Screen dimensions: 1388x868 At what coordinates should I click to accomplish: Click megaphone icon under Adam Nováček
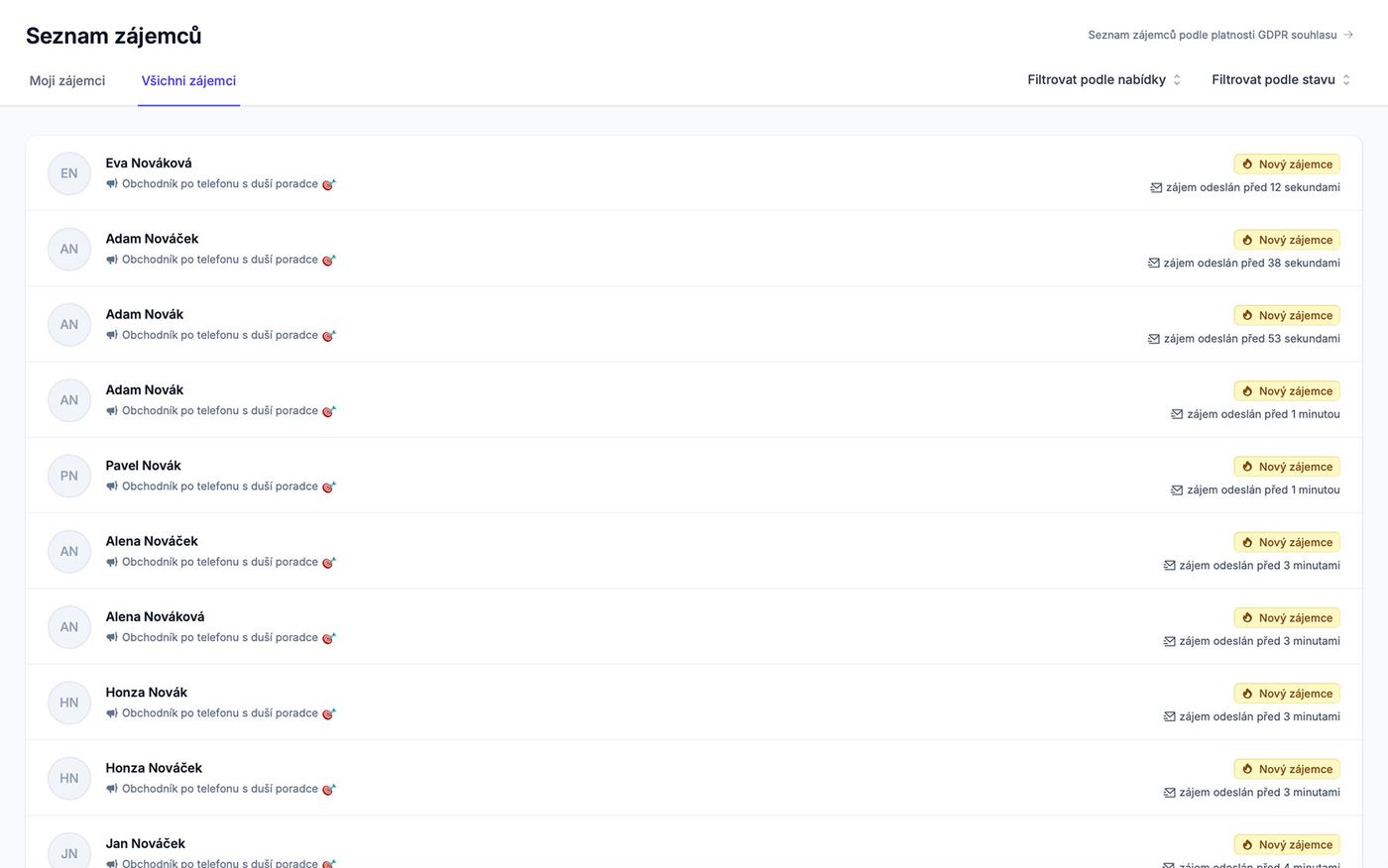coord(112,260)
